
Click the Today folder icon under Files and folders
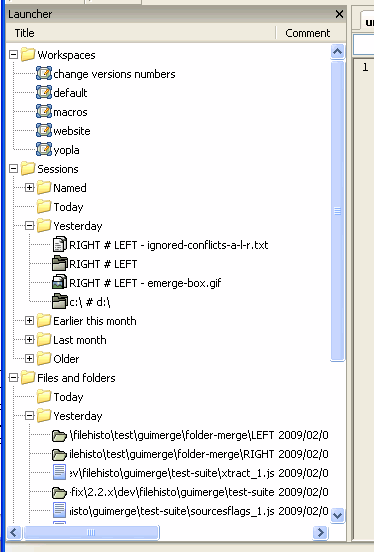tap(44, 397)
